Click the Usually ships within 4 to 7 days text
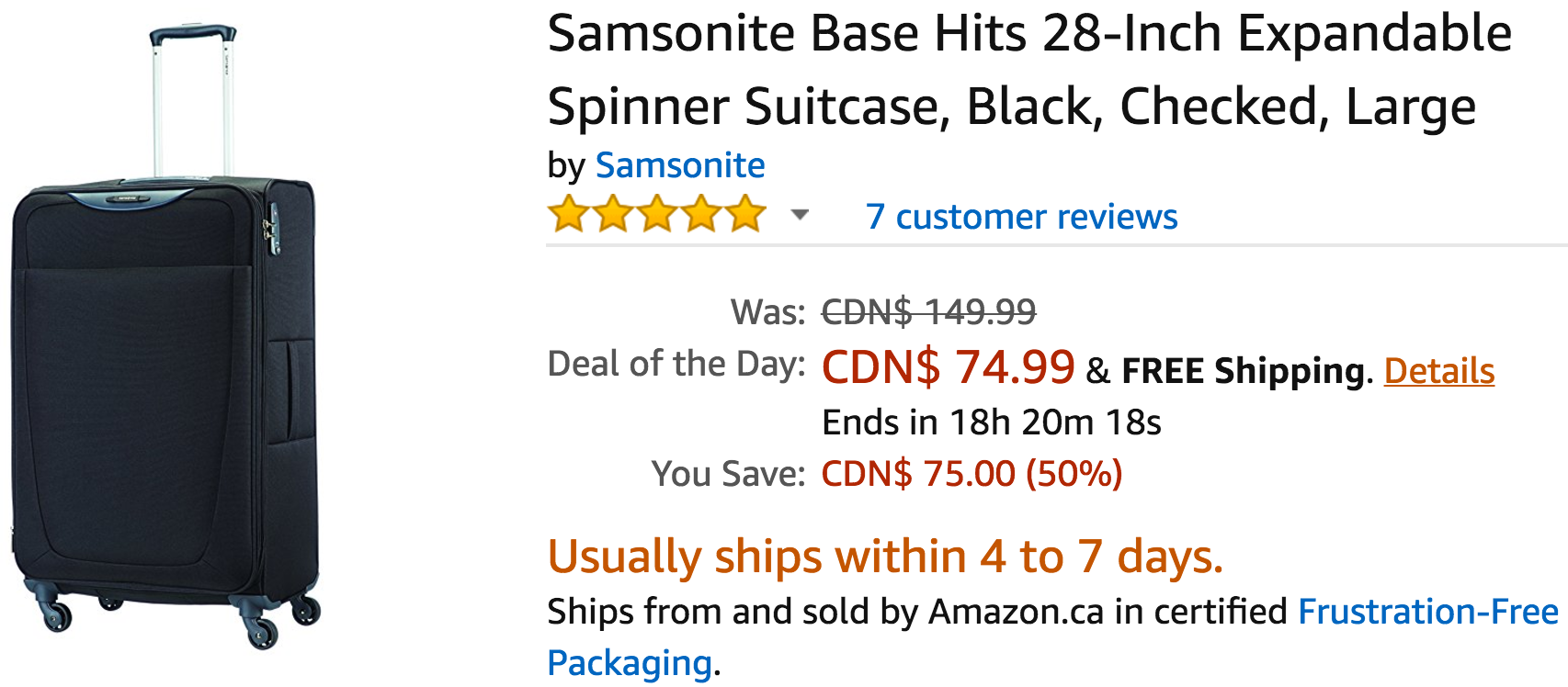This screenshot has height=687, width=1568. [x=885, y=557]
